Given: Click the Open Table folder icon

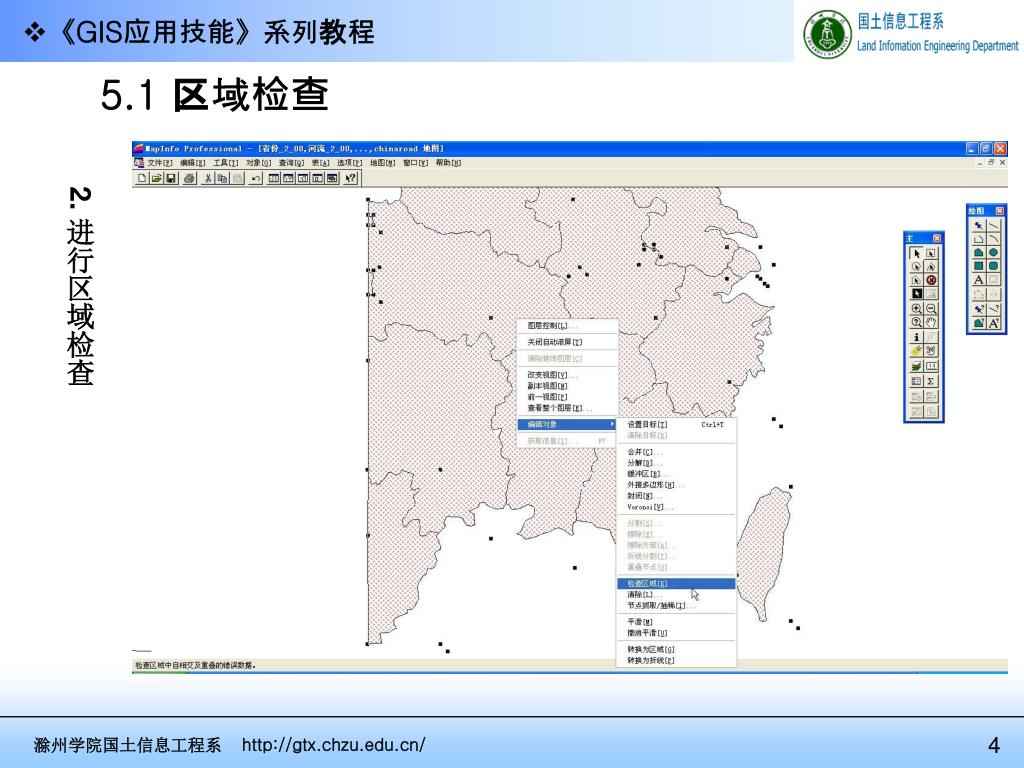Looking at the screenshot, I should [x=156, y=178].
